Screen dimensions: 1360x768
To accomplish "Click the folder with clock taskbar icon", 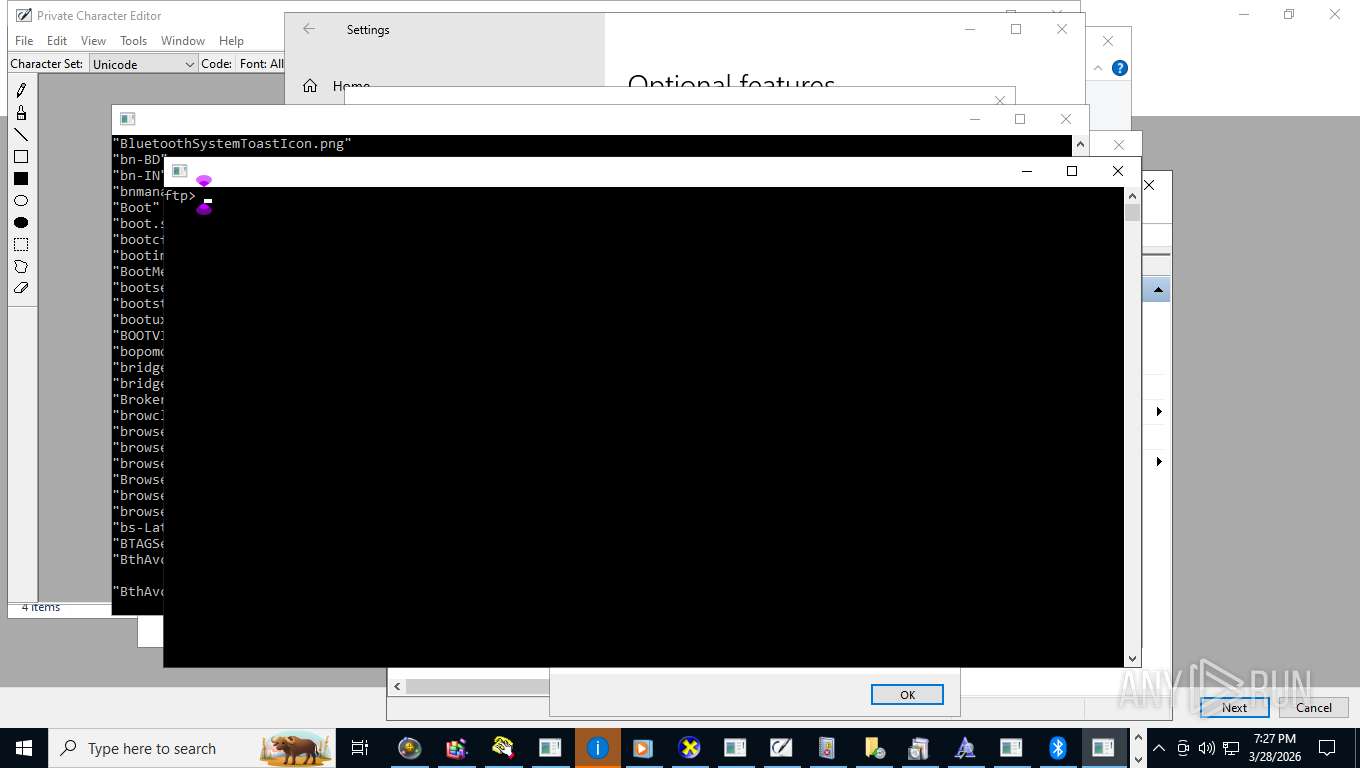I will pos(873,748).
